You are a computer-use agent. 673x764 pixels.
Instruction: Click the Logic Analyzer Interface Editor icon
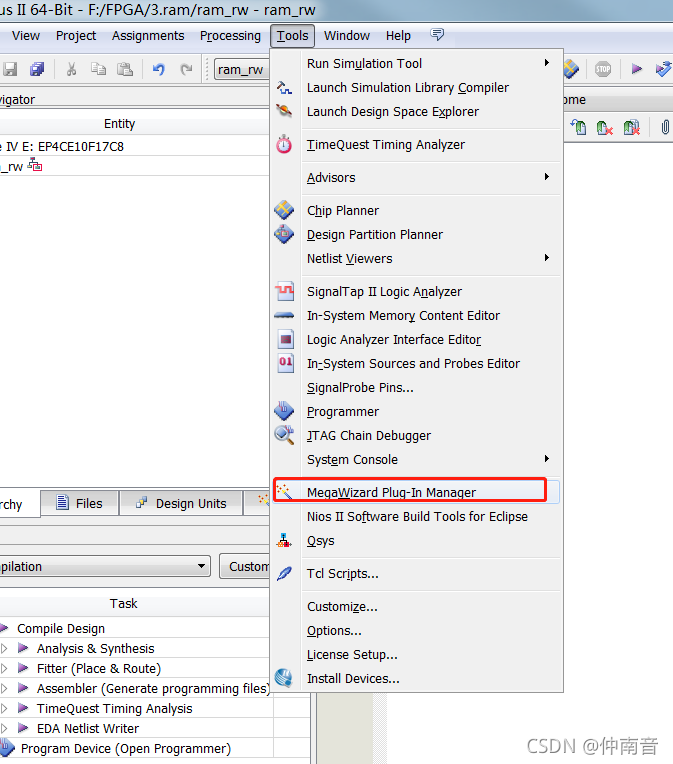(286, 339)
